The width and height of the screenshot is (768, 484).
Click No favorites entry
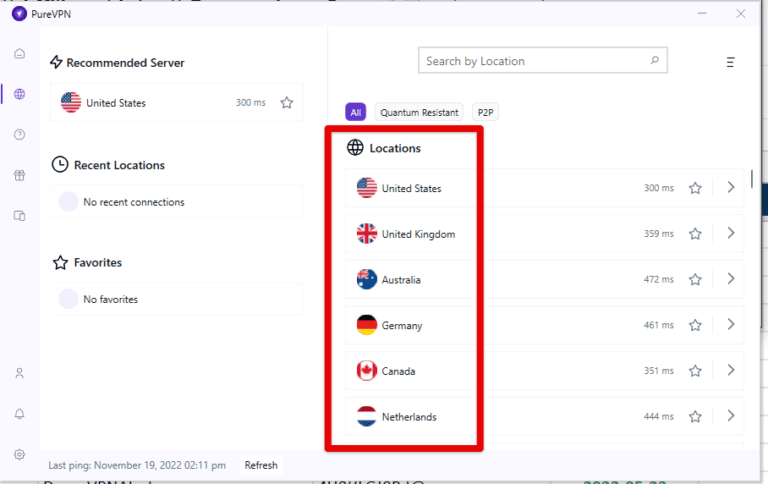tap(176, 299)
